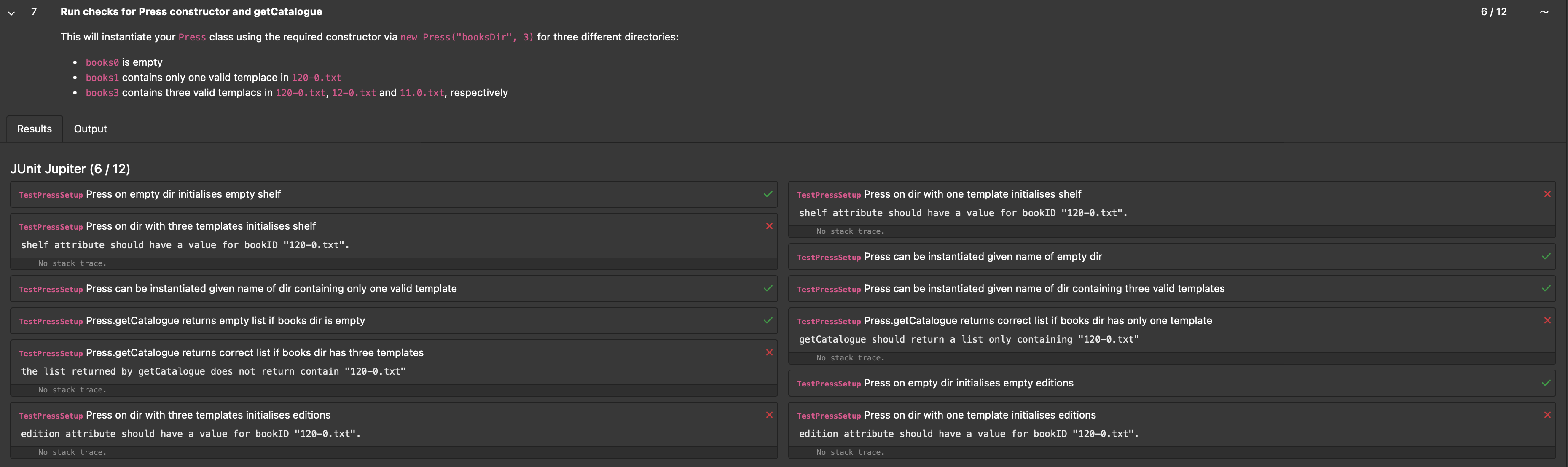Click green check for 'instantiated given name of empty dir'
The height and width of the screenshot is (467, 1568).
click(x=1546, y=256)
